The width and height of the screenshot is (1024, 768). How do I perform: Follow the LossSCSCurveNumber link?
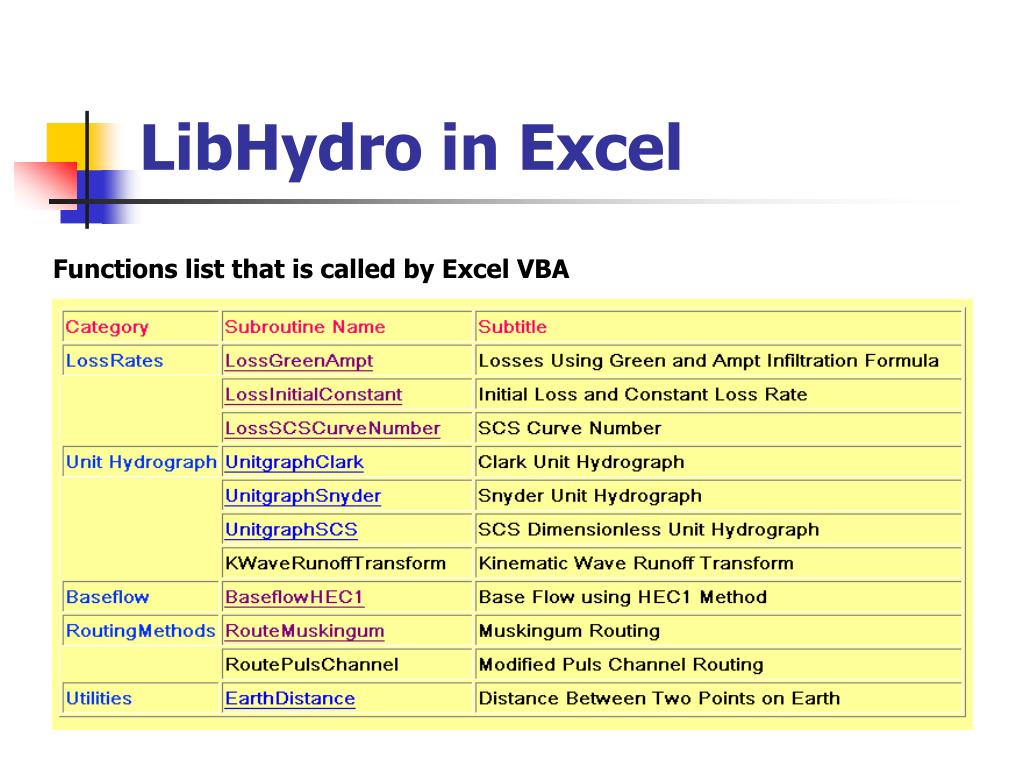332,428
